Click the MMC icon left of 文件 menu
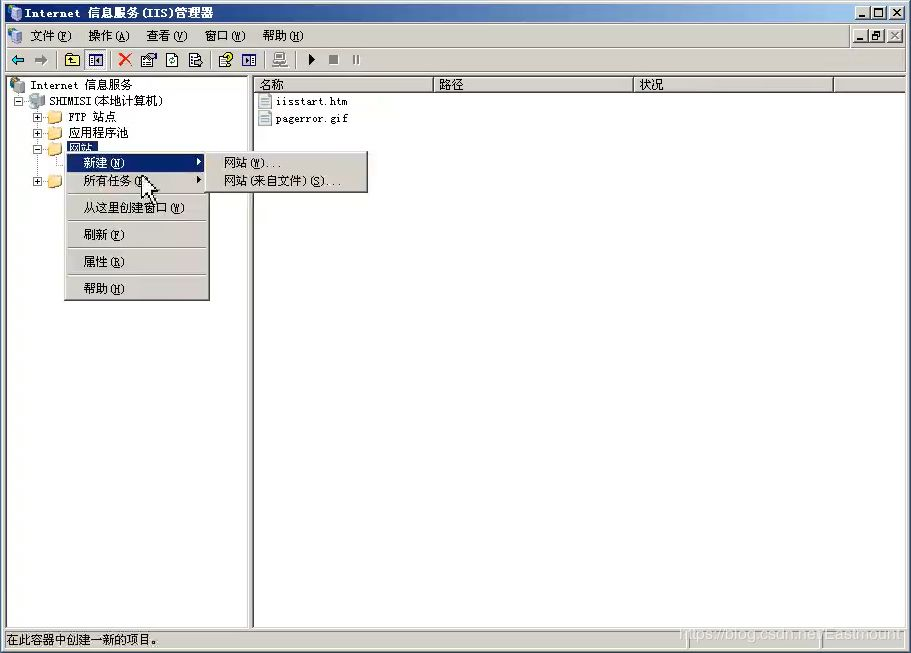This screenshot has height=653, width=911. click(15, 36)
